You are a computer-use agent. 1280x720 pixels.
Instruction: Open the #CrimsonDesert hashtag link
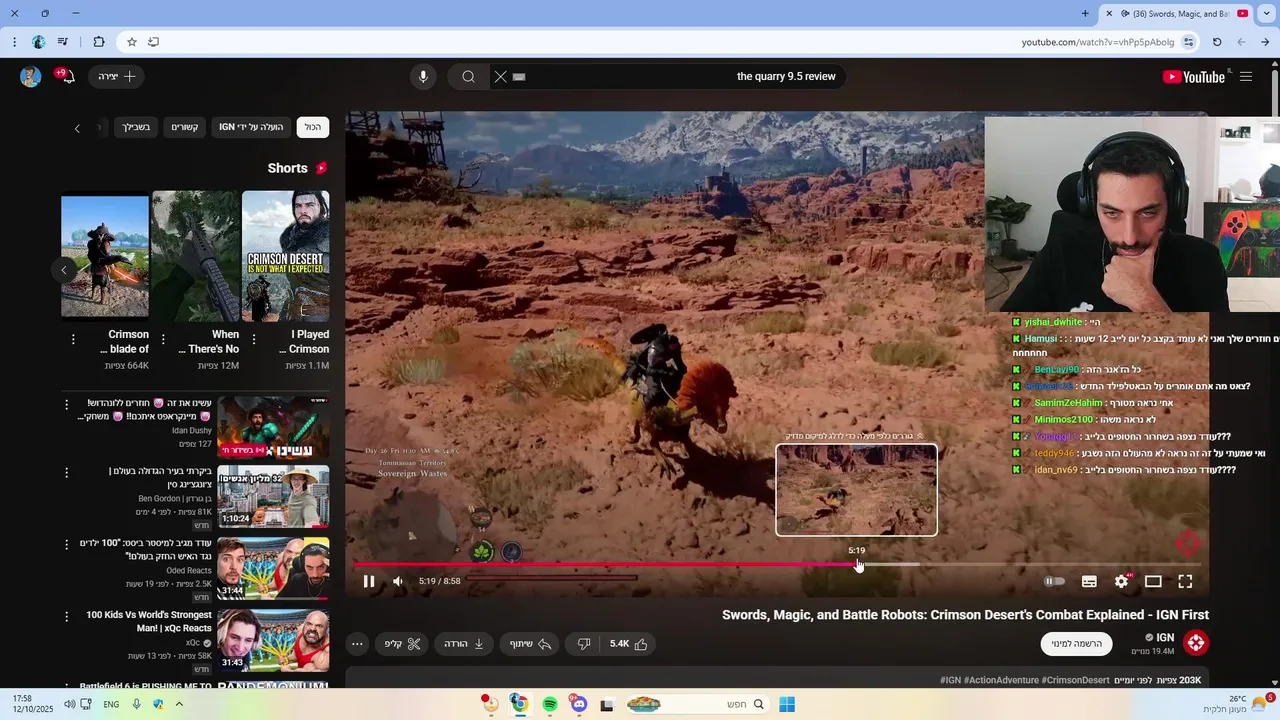coord(1075,680)
